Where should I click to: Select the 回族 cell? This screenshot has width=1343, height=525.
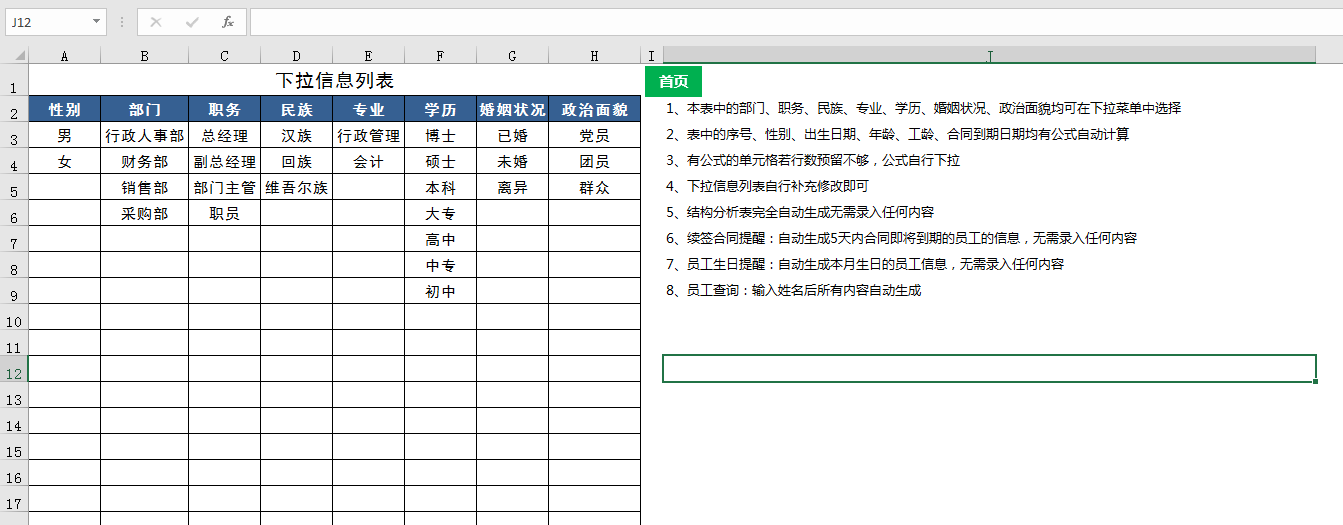coord(297,161)
